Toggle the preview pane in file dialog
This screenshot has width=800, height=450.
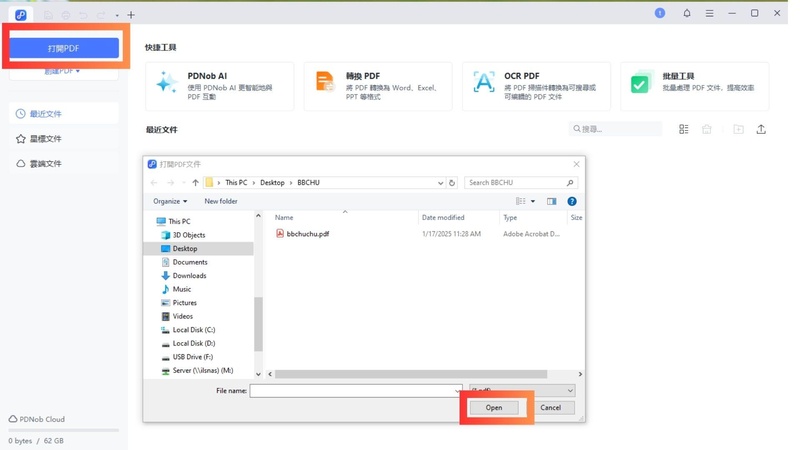pyautogui.click(x=551, y=201)
